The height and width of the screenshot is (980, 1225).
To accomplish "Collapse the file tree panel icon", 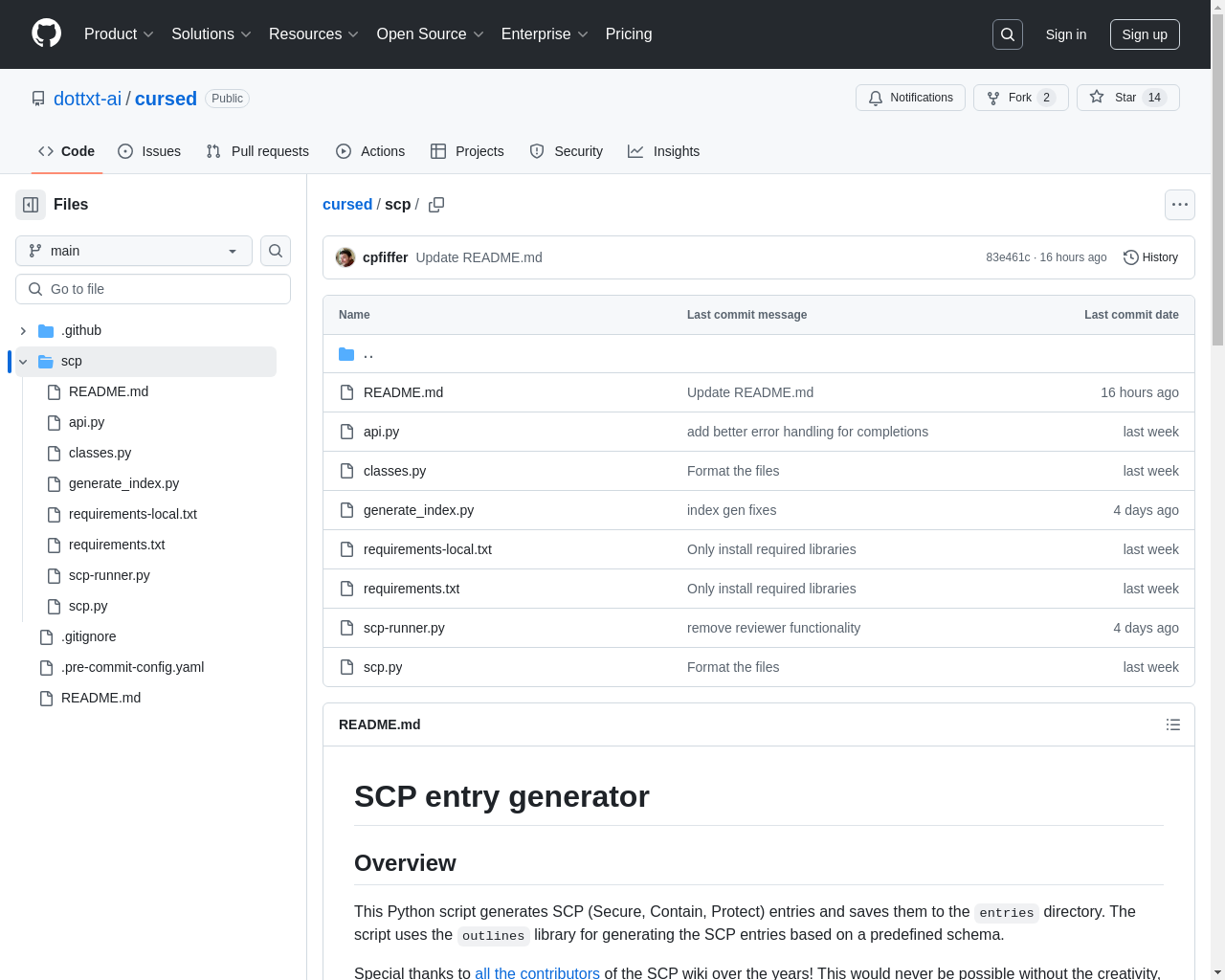I will point(31,205).
